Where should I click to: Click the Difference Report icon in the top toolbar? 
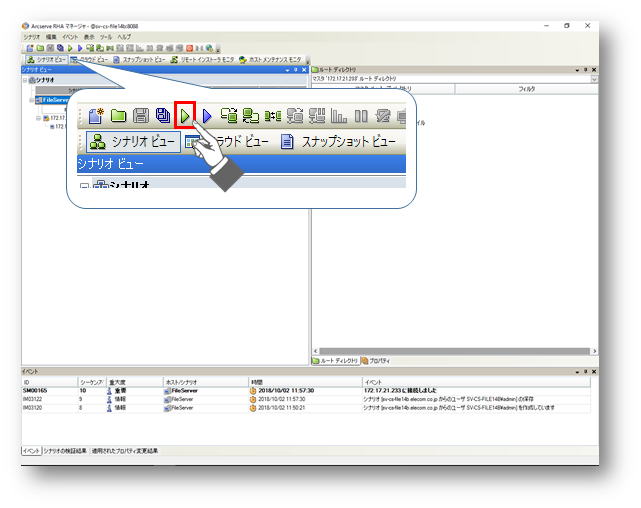tap(110, 48)
